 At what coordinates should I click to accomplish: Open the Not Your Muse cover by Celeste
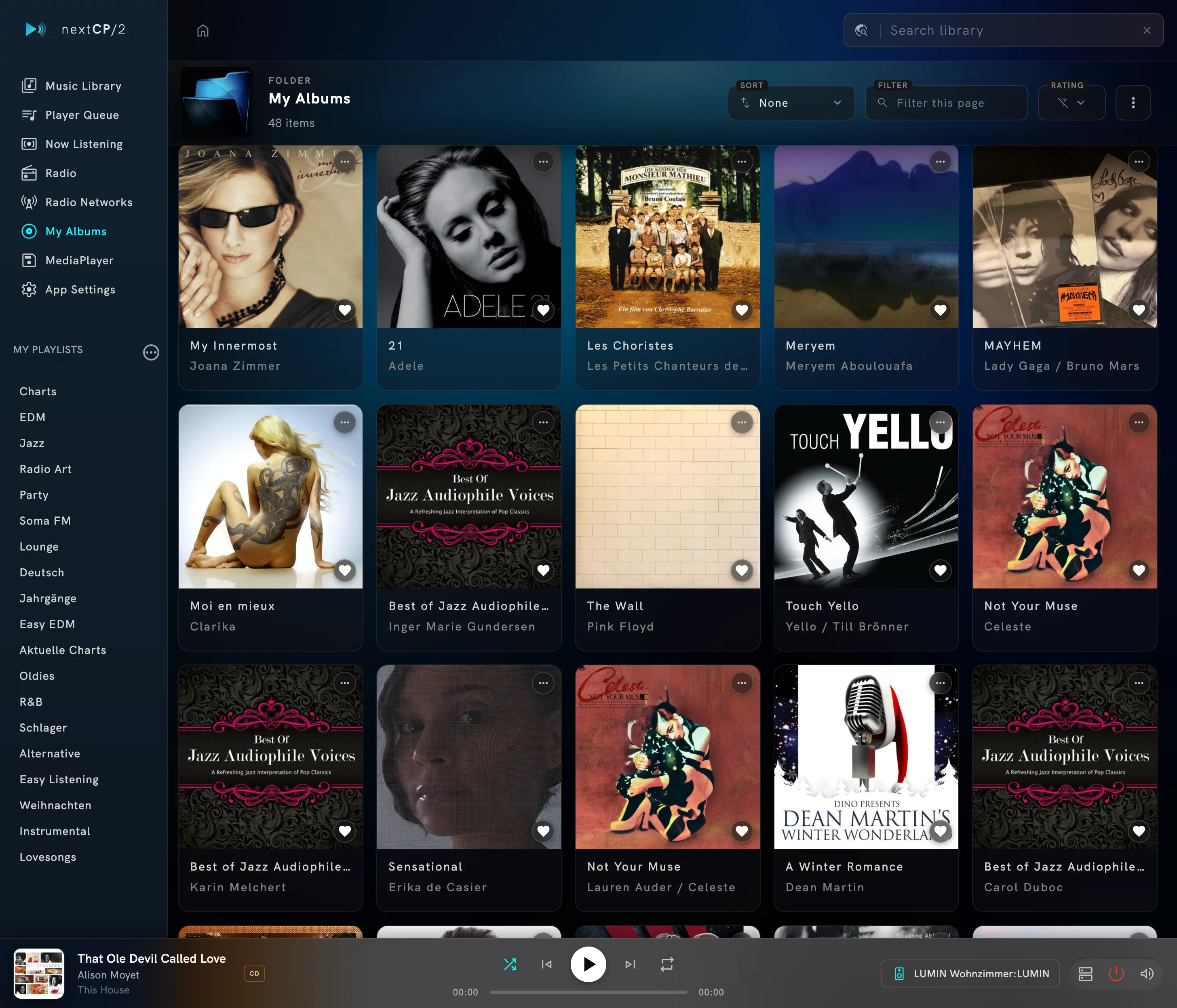pos(1065,496)
